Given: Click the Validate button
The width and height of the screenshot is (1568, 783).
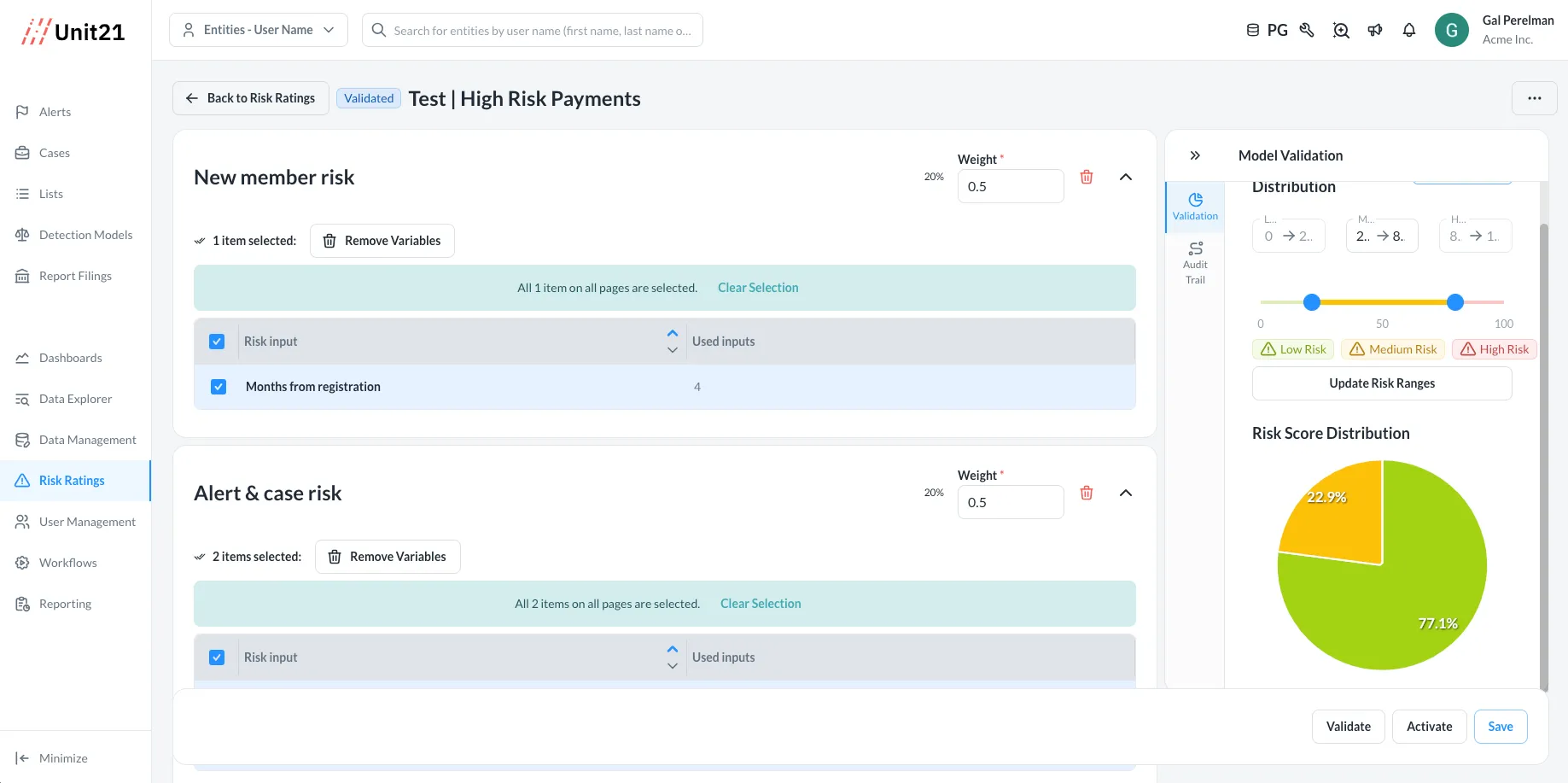Looking at the screenshot, I should click(1349, 727).
